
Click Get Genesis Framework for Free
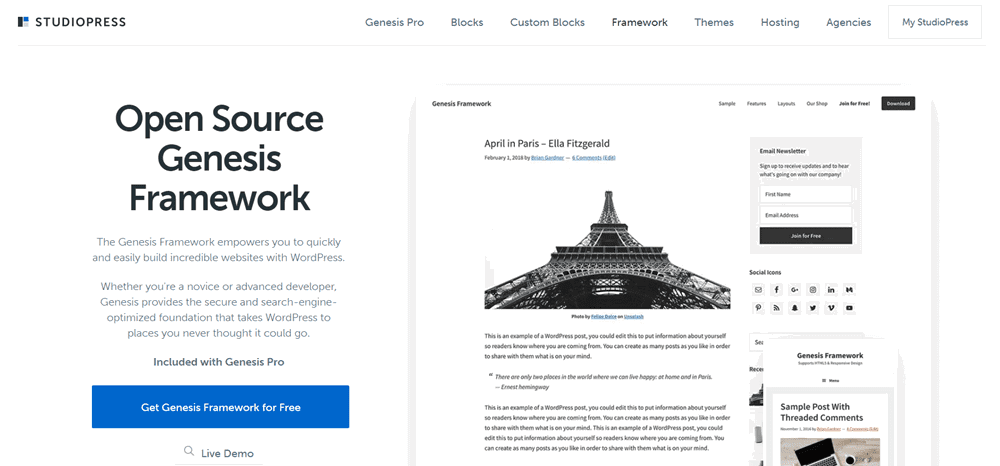click(221, 407)
